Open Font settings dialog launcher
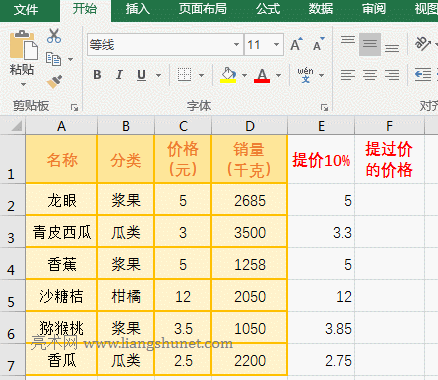Screen dimensions: 438x380 coord(324,107)
